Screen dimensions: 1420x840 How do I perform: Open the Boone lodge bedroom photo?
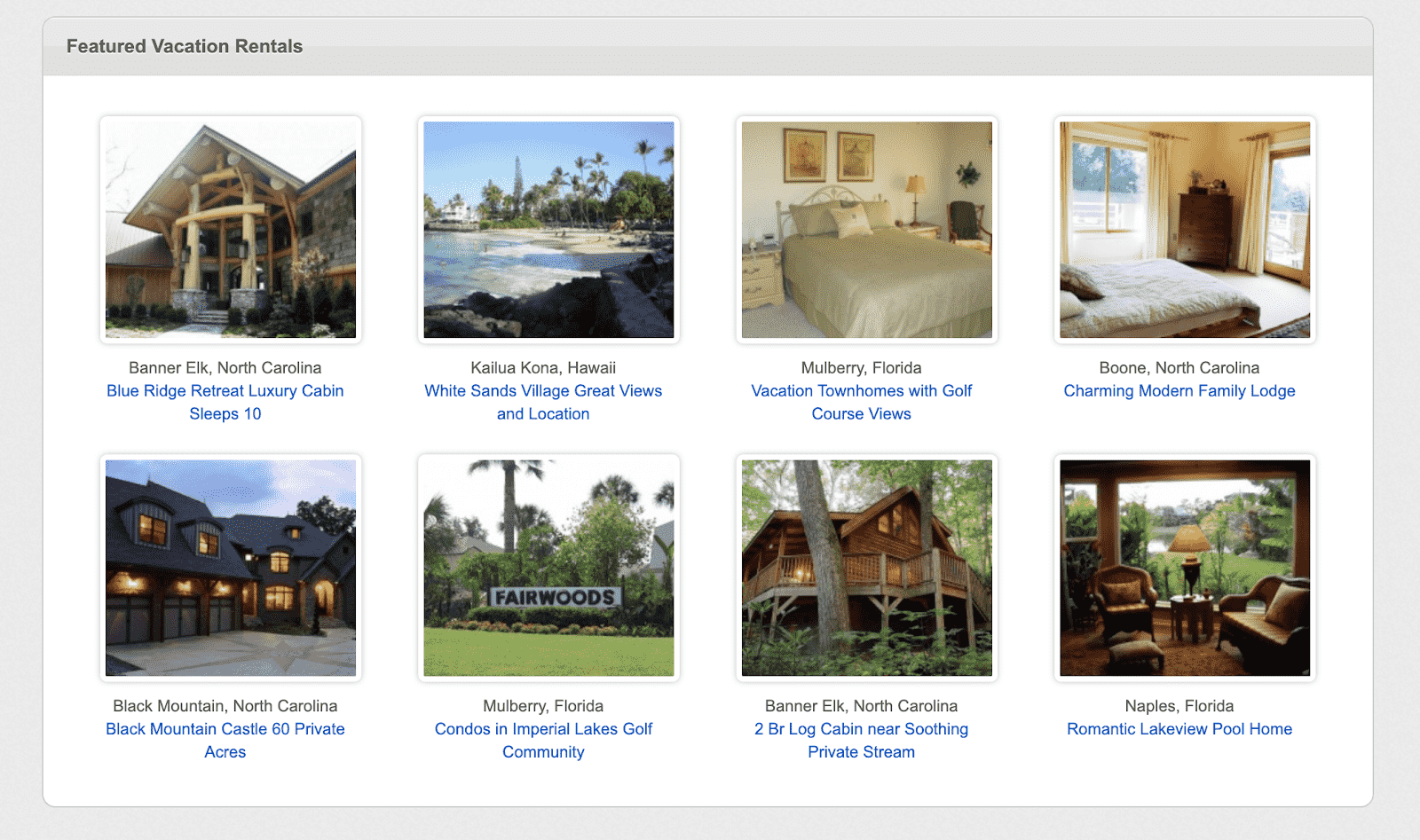(1185, 230)
